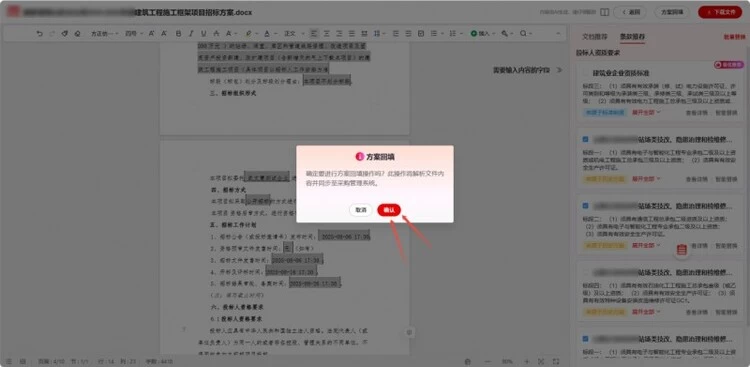Image resolution: width=750 pixels, height=367 pixels.
Task: Select the 条款推荐 tab
Action: point(632,37)
